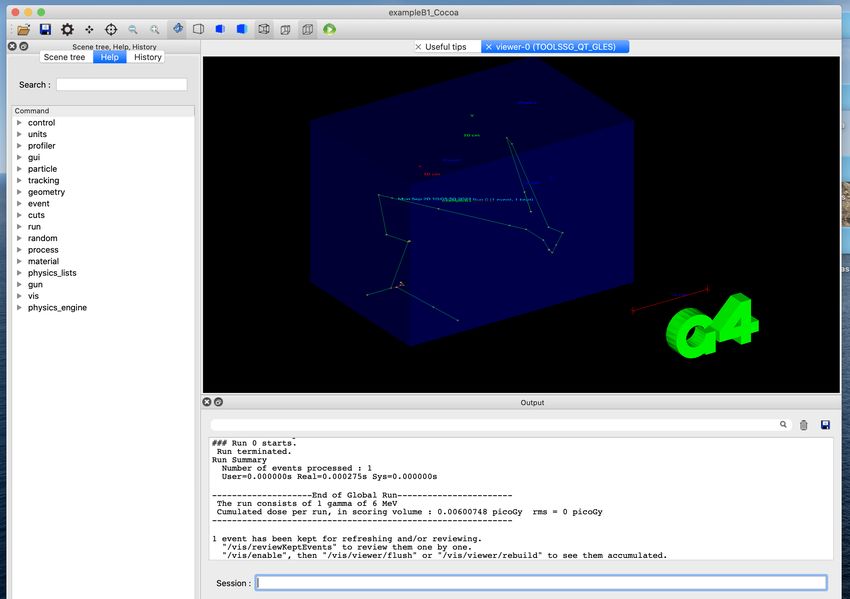The height and width of the screenshot is (599, 850).
Task: Click the green G4 logo in viewer
Action: tap(712, 325)
